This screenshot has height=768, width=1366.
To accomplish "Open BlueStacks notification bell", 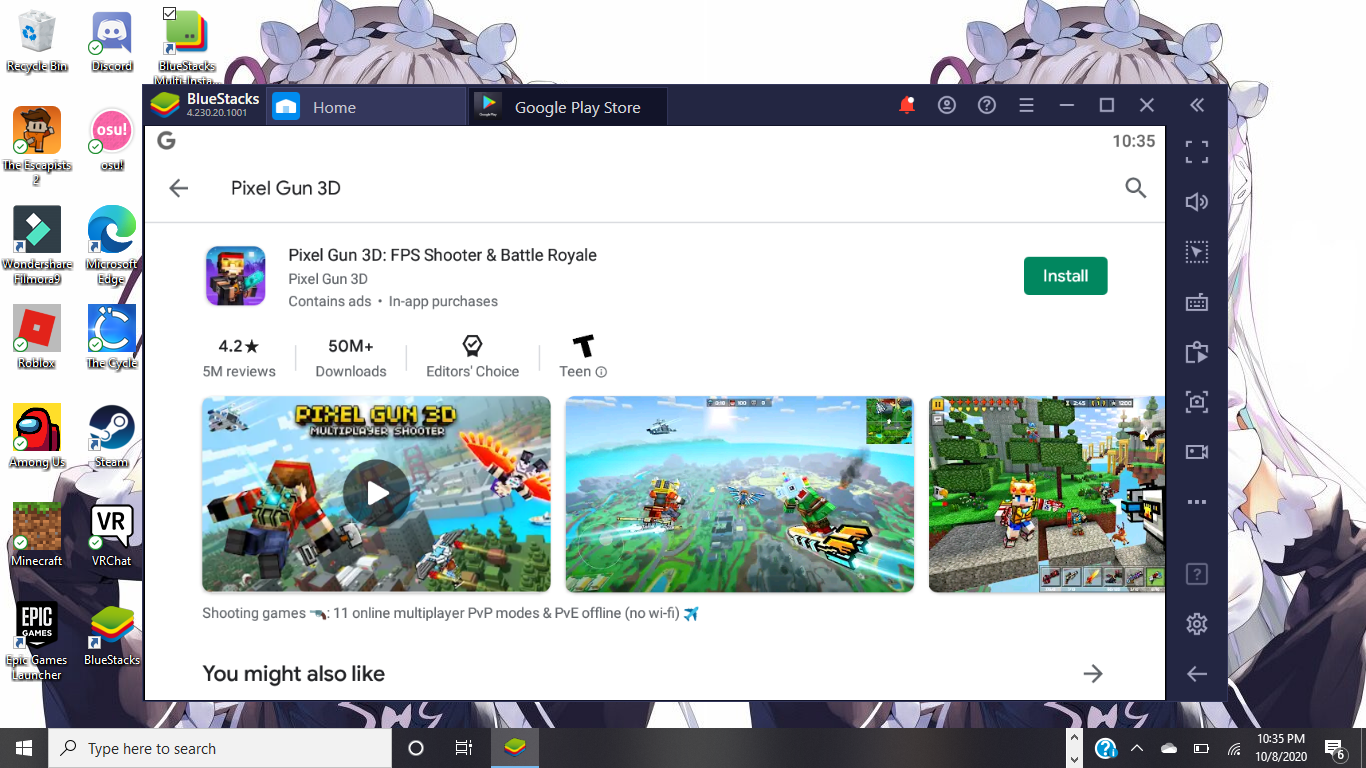I will coord(907,105).
